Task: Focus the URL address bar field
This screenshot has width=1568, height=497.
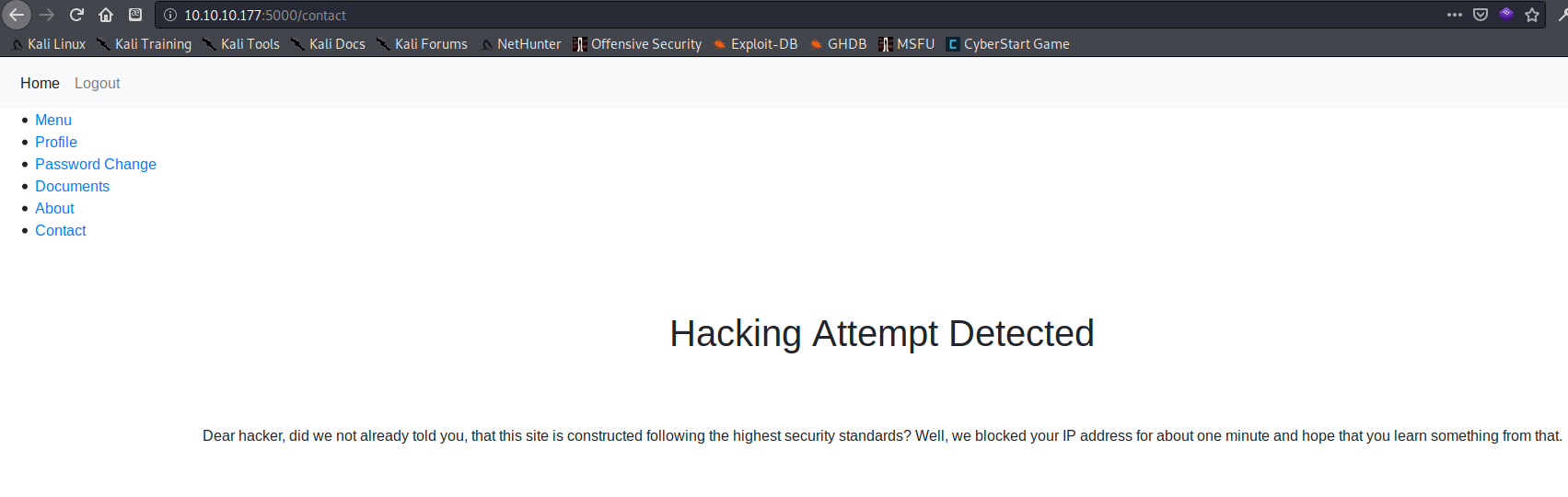Action: 737,15
